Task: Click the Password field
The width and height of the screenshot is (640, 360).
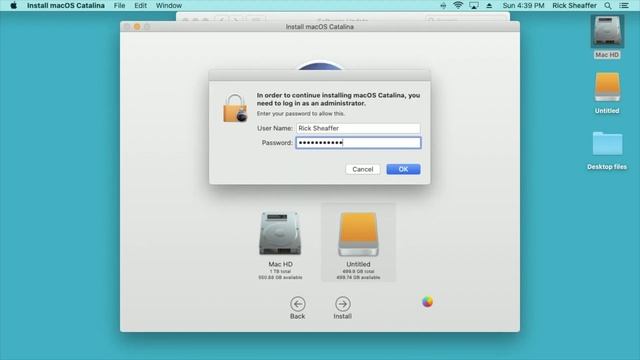Action: [358, 143]
